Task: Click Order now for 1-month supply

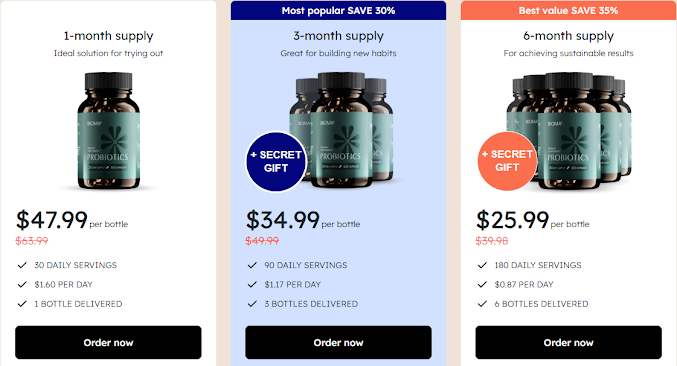Action: click(x=108, y=342)
